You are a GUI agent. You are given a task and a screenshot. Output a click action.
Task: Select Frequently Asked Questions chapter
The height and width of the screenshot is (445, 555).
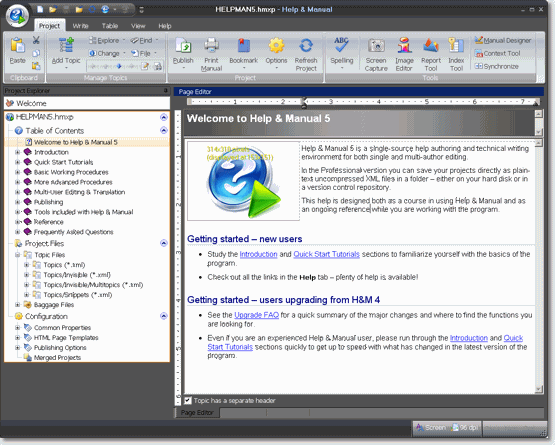click(x=73, y=232)
